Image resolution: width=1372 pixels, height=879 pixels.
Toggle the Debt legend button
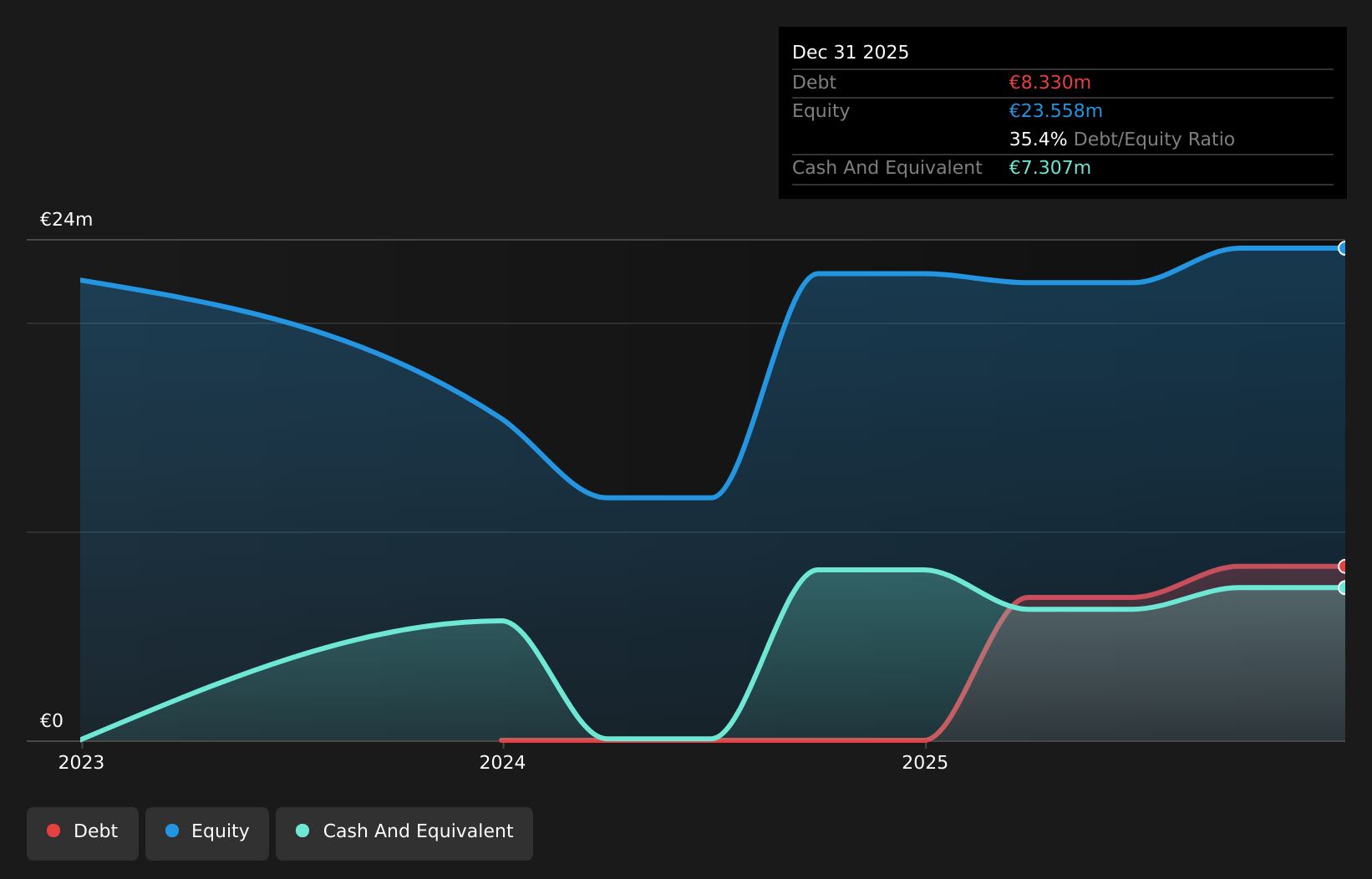83,833
